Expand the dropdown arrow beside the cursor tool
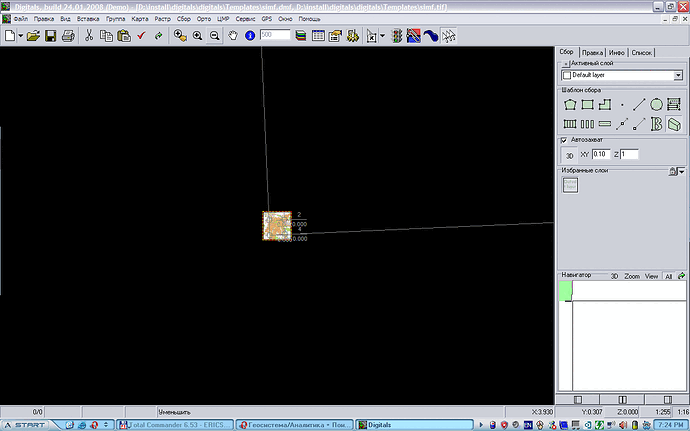690x431 pixels. (382, 36)
